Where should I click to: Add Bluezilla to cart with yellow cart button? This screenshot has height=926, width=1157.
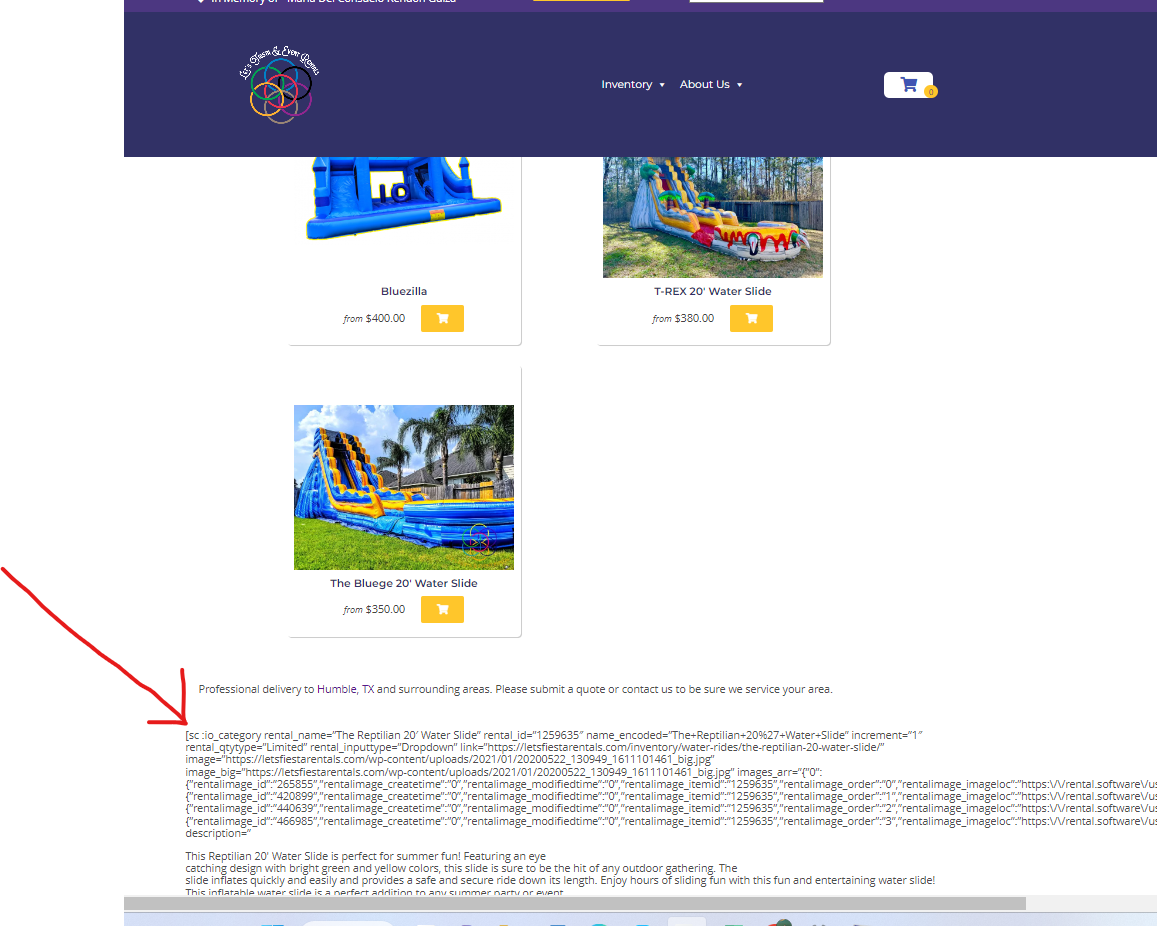(x=442, y=318)
